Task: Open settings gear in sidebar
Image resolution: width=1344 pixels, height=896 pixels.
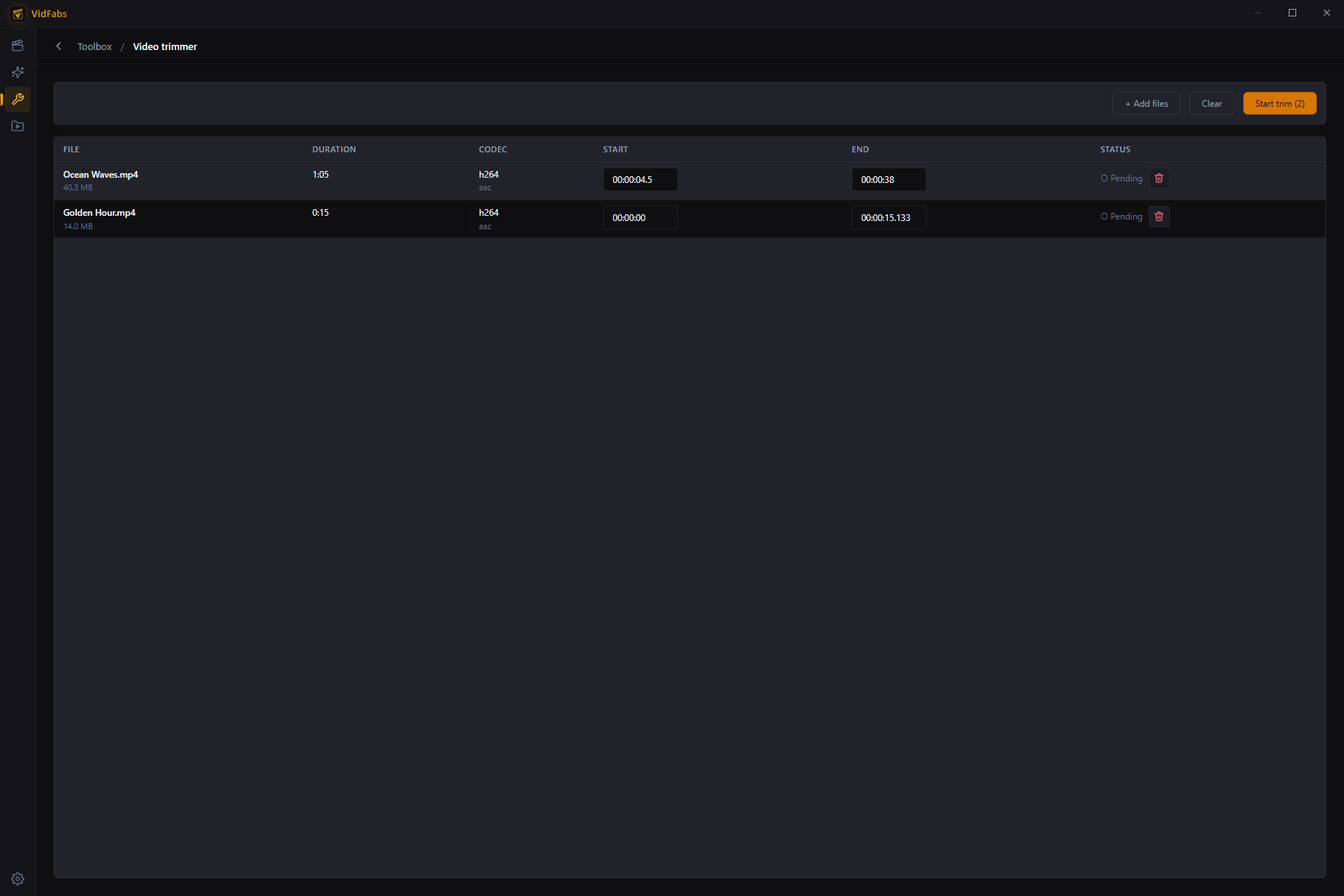Action: [18, 879]
